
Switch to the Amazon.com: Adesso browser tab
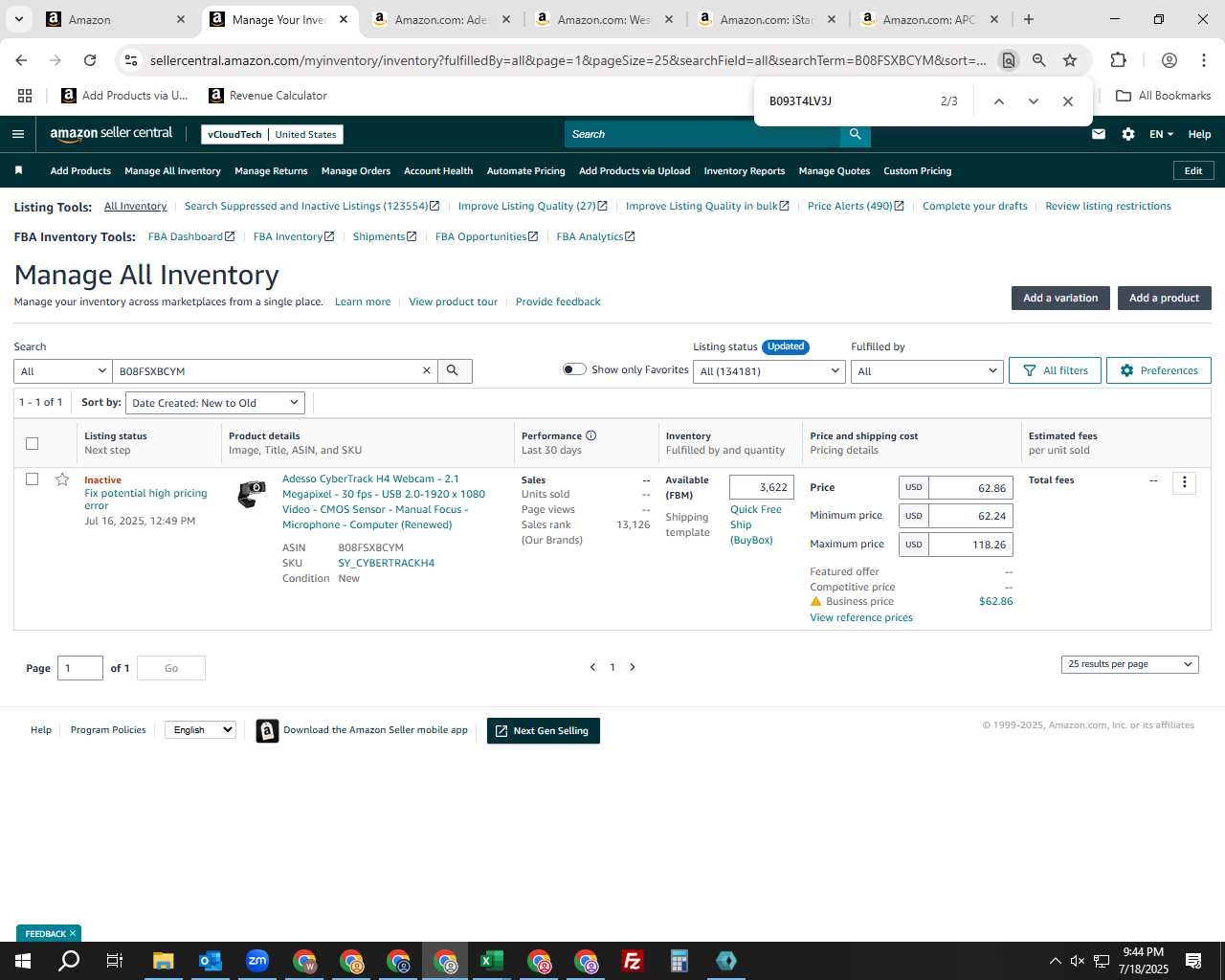click(x=442, y=19)
